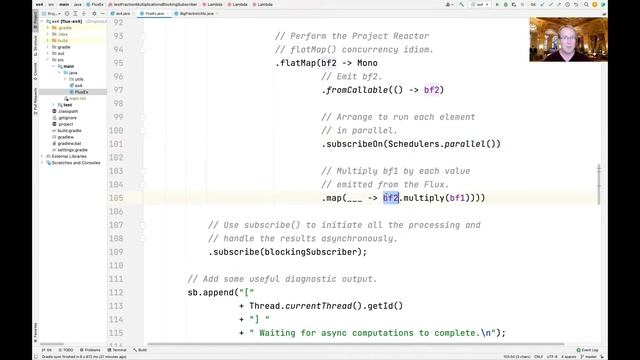Switch to the ex4.java editor tab
640x360 pixels.
click(122, 13)
